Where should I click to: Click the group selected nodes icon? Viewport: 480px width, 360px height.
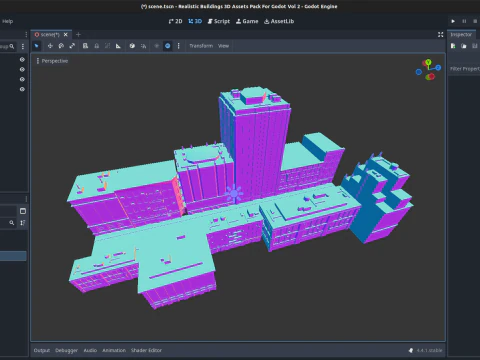pos(107,46)
